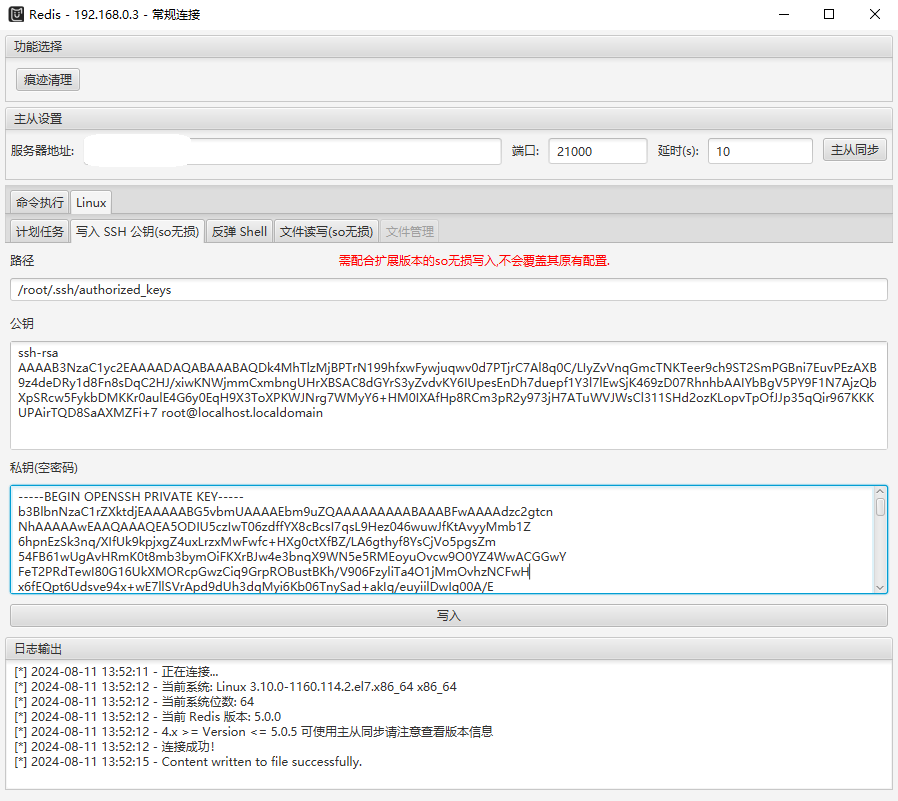Screen dimensions: 898x801
Task: Click the disabled 文件管理 tab
Action: 409,231
